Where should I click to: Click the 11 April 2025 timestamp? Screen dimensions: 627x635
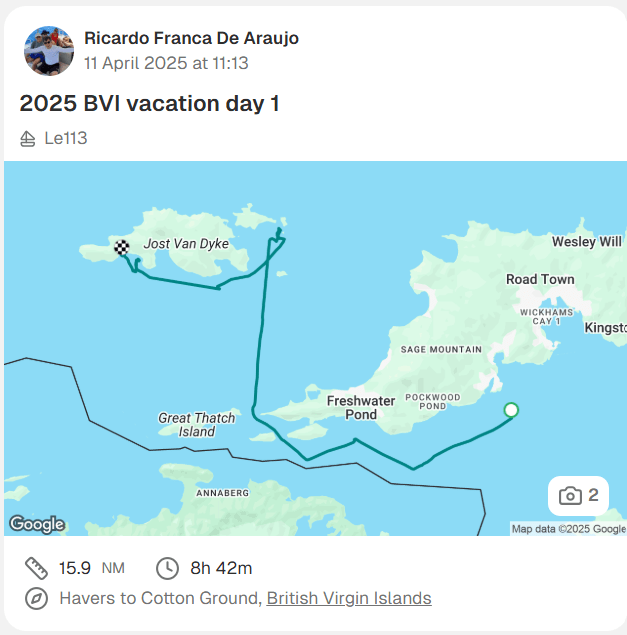pyautogui.click(x=166, y=63)
